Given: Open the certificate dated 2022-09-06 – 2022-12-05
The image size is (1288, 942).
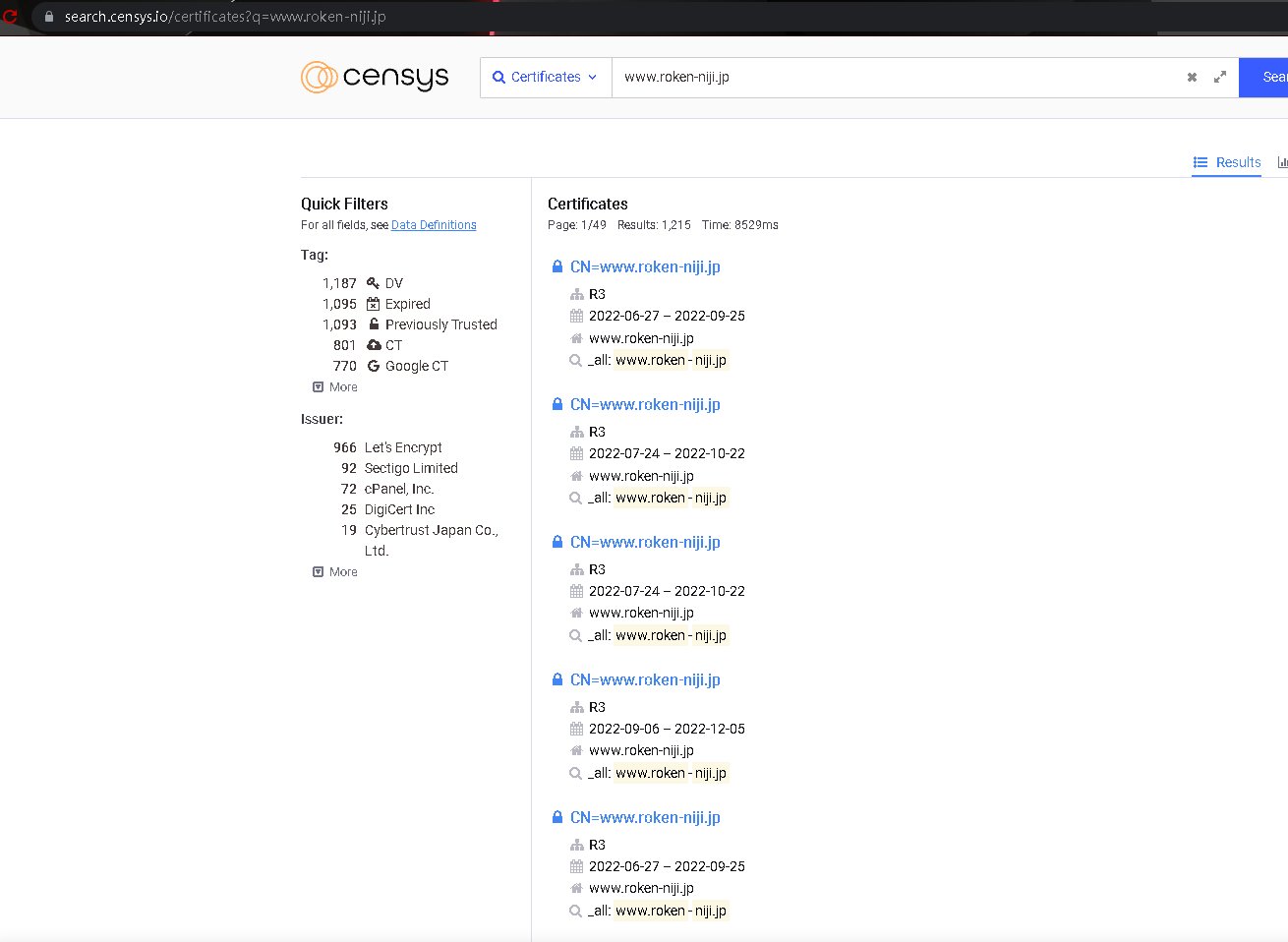Looking at the screenshot, I should tap(645, 679).
